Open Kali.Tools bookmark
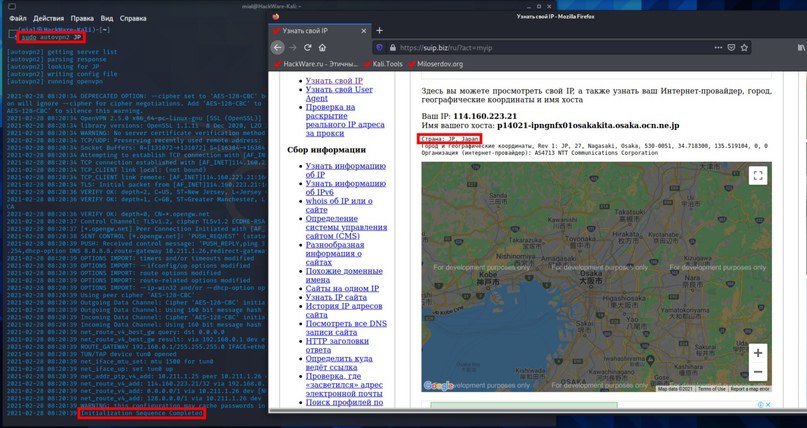This screenshot has height=428, width=807. point(383,64)
